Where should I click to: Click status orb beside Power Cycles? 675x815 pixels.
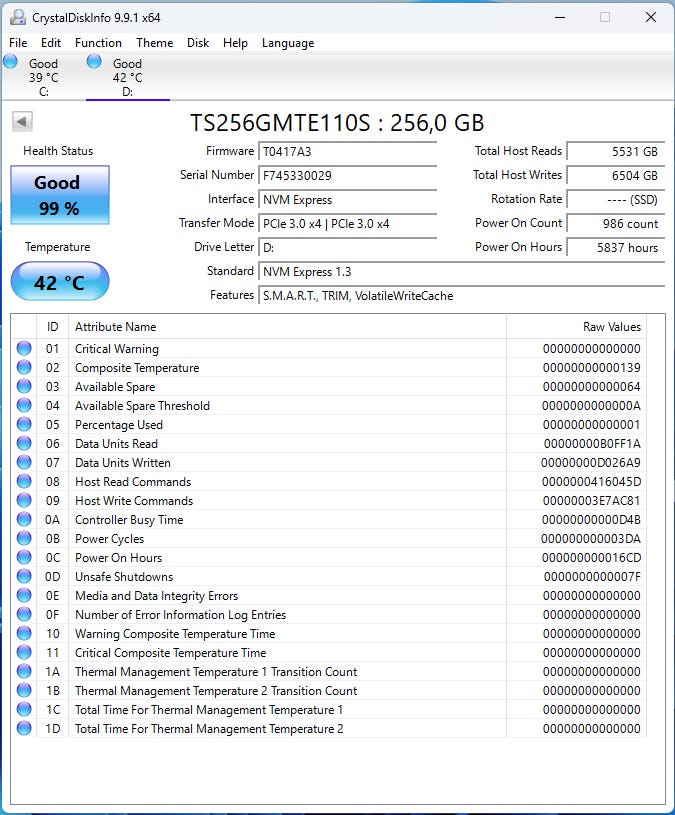pos(24,538)
